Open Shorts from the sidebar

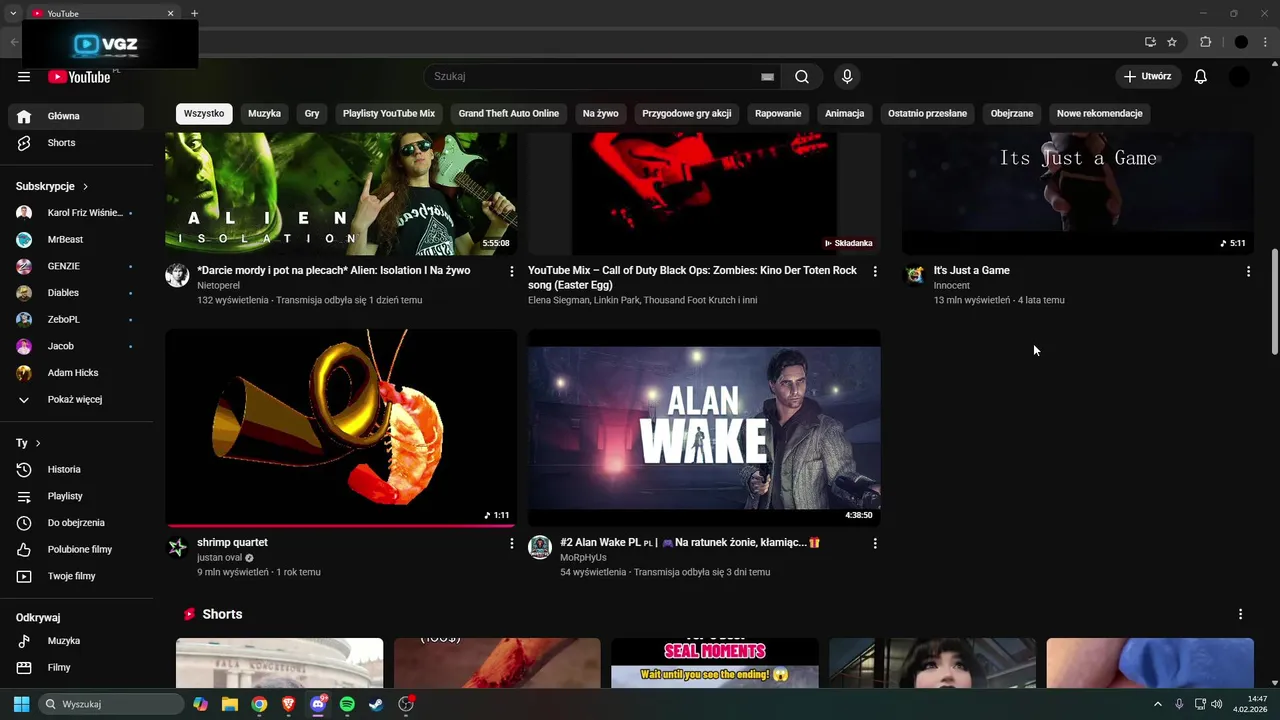click(76, 143)
